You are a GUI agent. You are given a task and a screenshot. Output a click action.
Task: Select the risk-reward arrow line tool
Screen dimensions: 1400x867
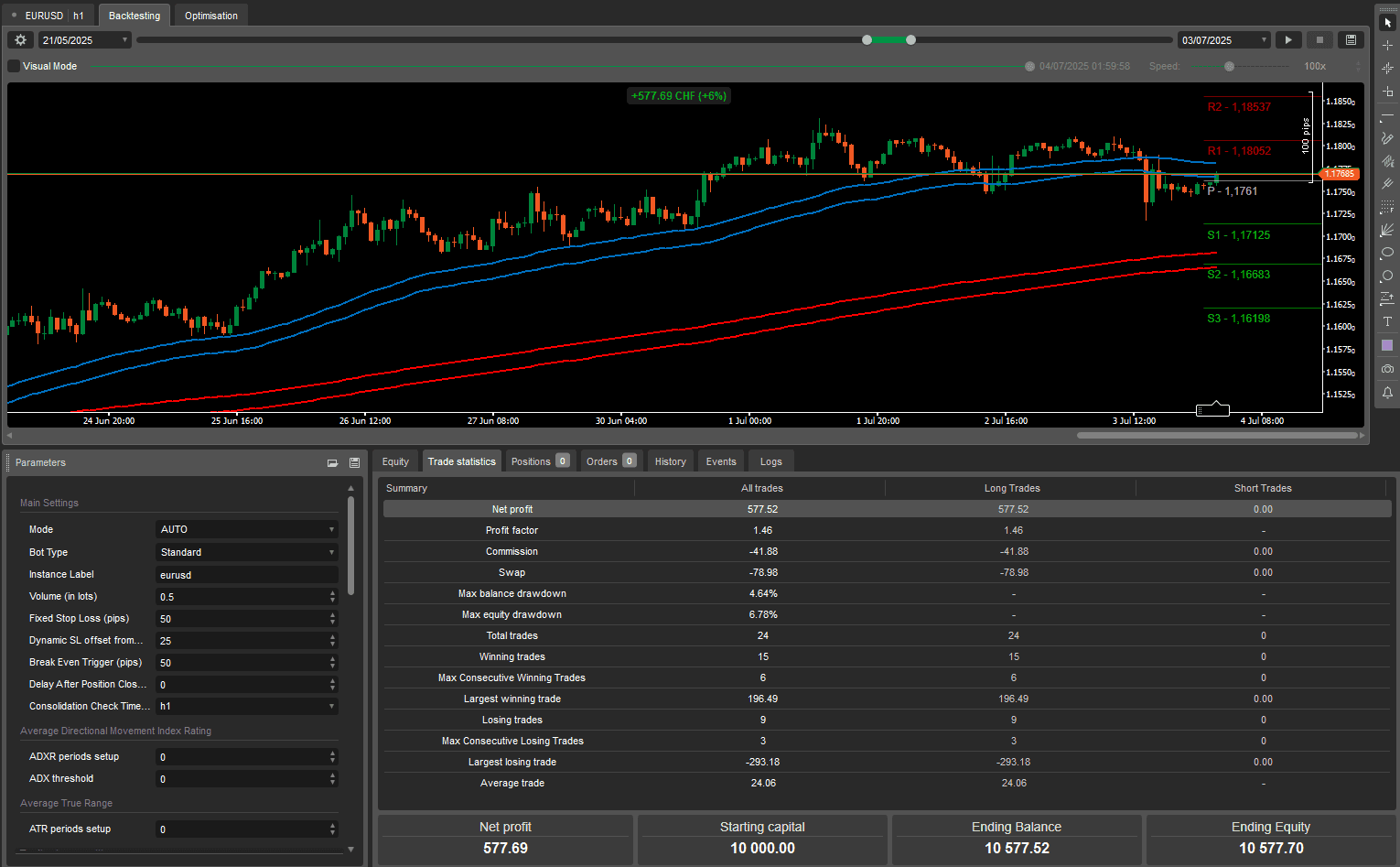click(1387, 298)
